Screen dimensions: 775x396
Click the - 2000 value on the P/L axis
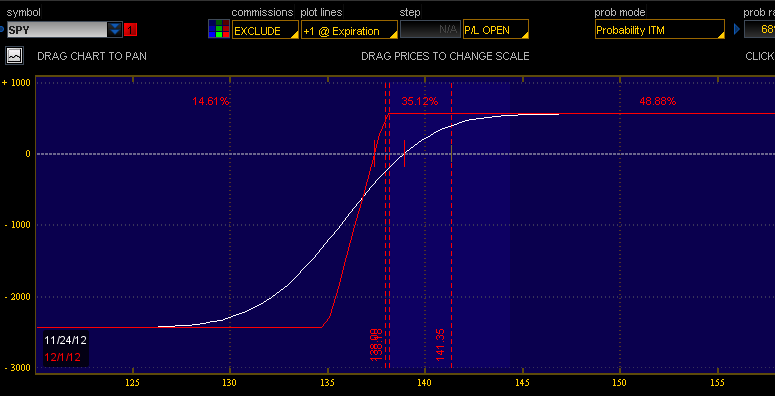[17, 297]
